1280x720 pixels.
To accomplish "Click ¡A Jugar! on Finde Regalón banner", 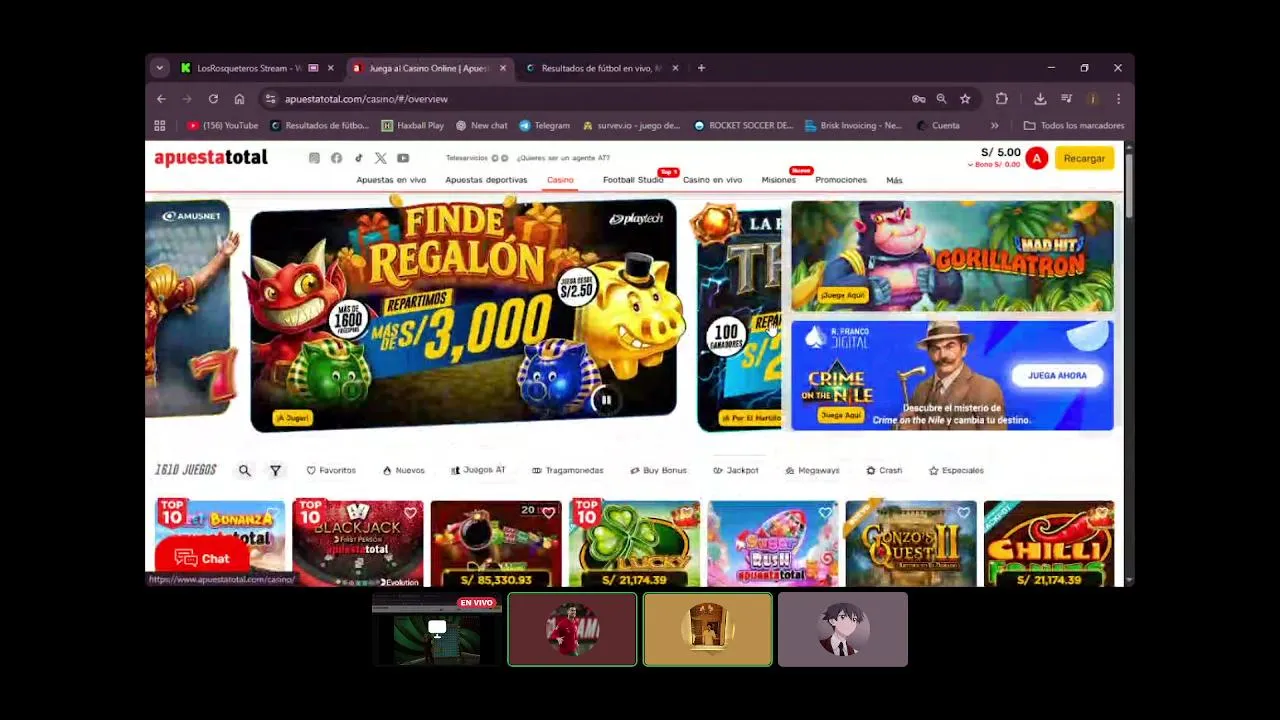I will 292,418.
